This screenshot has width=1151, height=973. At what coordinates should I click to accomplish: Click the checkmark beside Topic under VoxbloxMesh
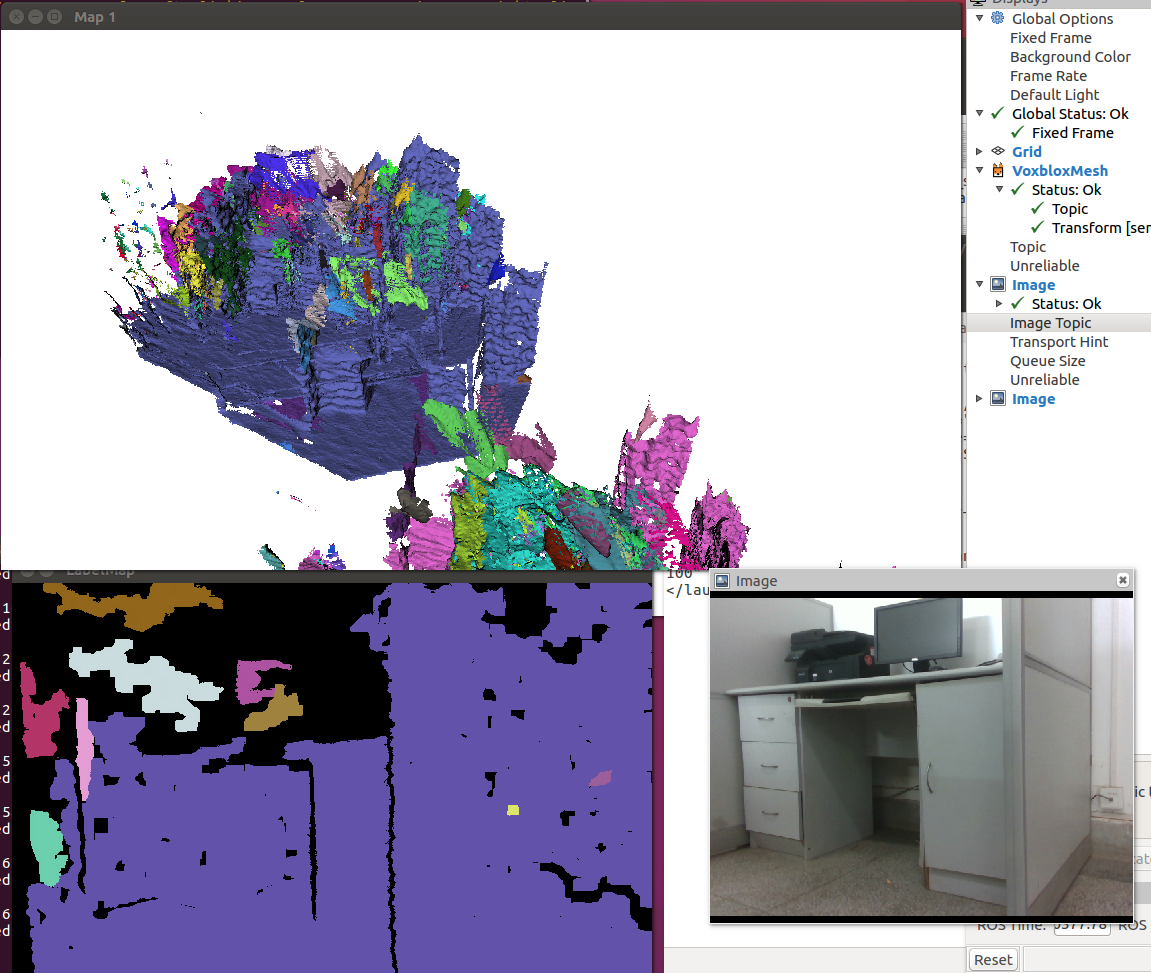click(1037, 208)
